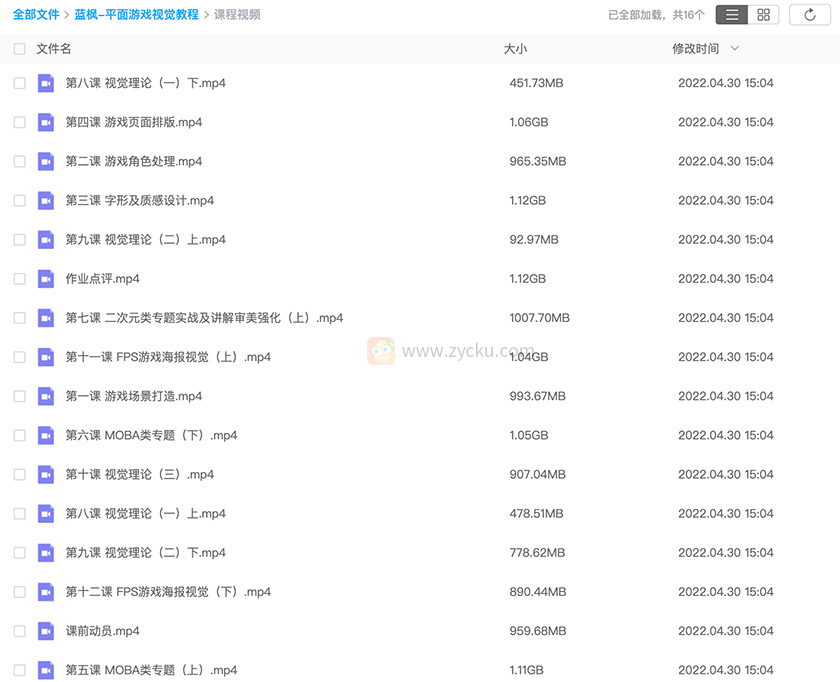840x682 pixels.
Task: Check the box for 第二课 游戏角色处理.mp4
Action: [20, 161]
